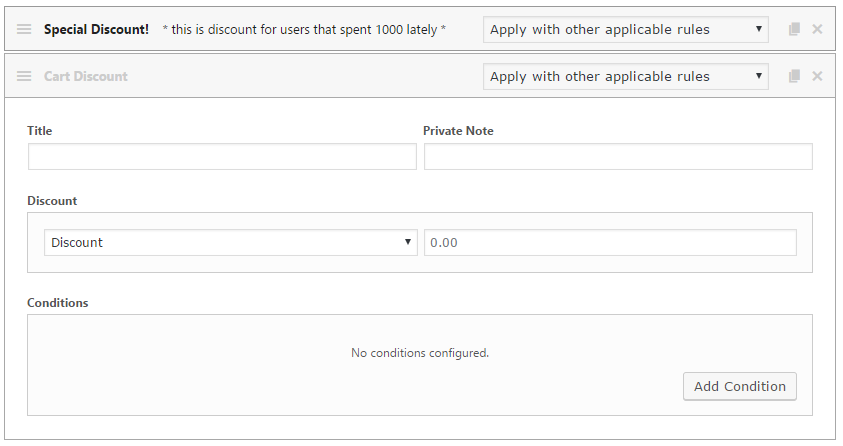Click the 0.00 discount amount field
Viewport: 843px width, 446px height.
610,242
